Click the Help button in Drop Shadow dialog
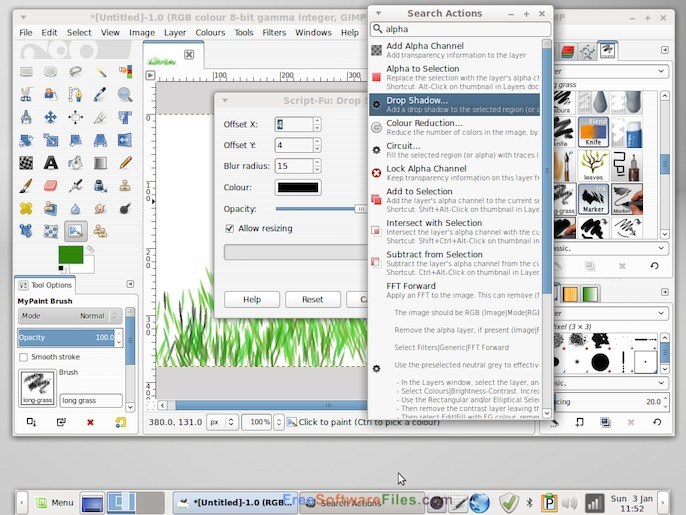 click(252, 299)
